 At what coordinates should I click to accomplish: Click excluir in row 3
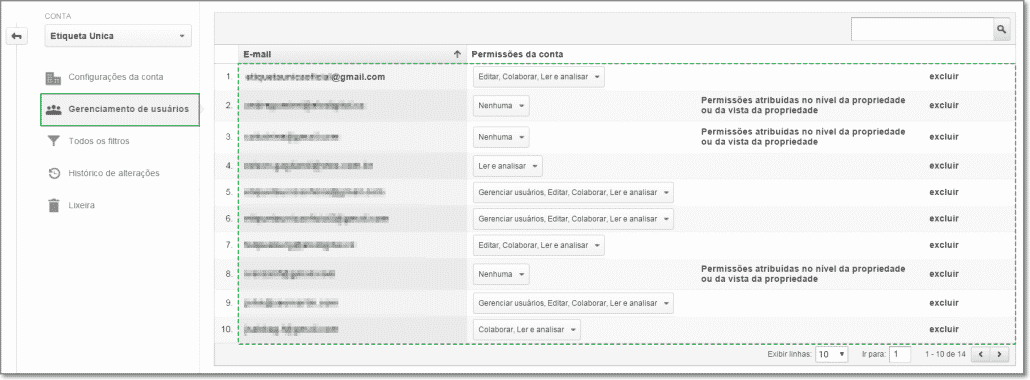[944, 137]
